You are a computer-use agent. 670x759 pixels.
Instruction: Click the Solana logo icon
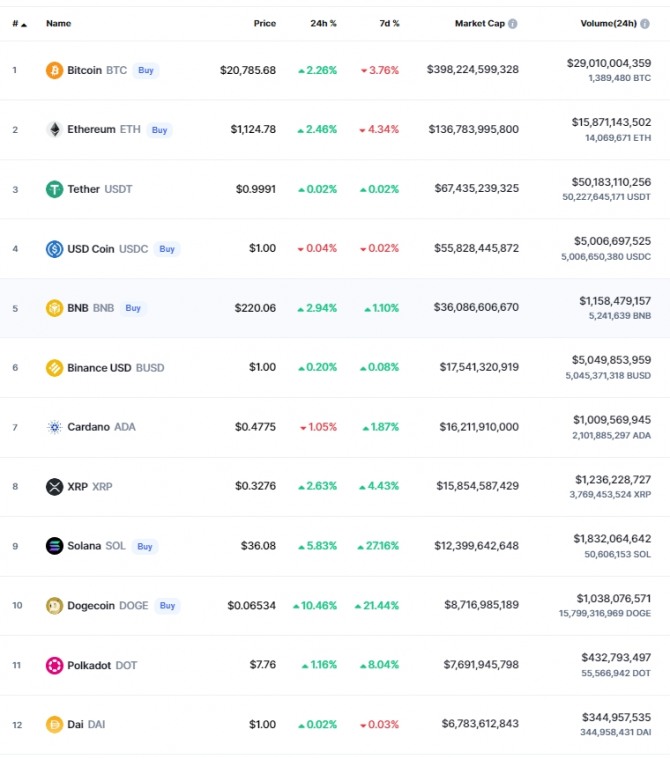tap(54, 546)
